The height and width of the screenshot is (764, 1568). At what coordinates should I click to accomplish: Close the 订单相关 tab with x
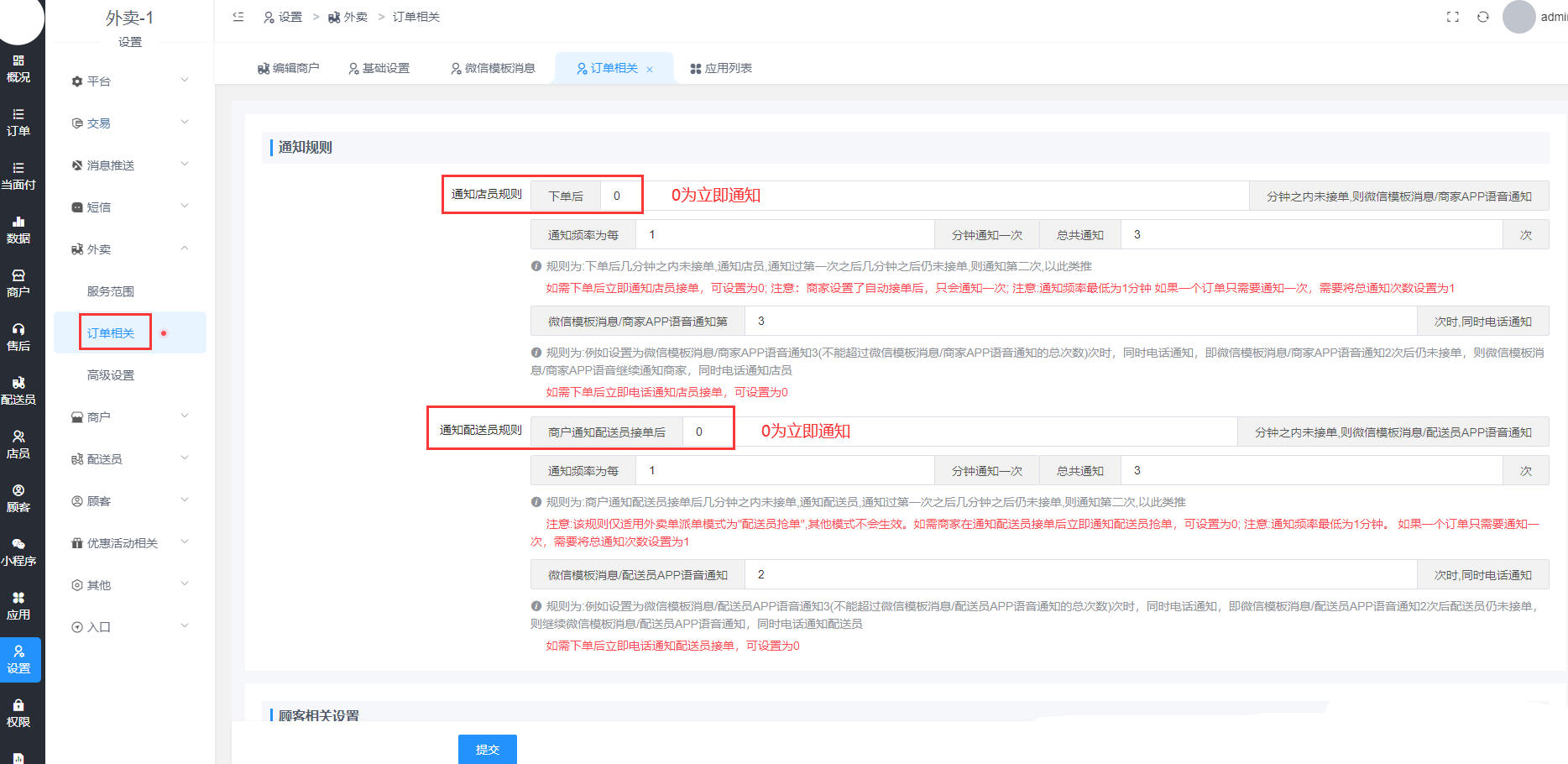pyautogui.click(x=650, y=70)
